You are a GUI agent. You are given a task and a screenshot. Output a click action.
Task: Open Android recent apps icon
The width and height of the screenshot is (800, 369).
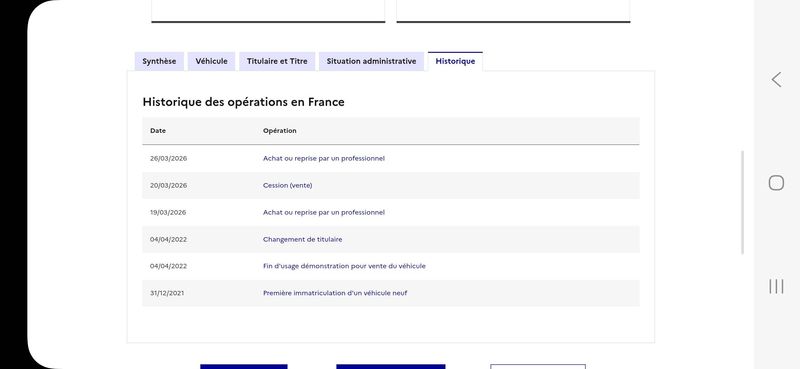[x=776, y=286]
